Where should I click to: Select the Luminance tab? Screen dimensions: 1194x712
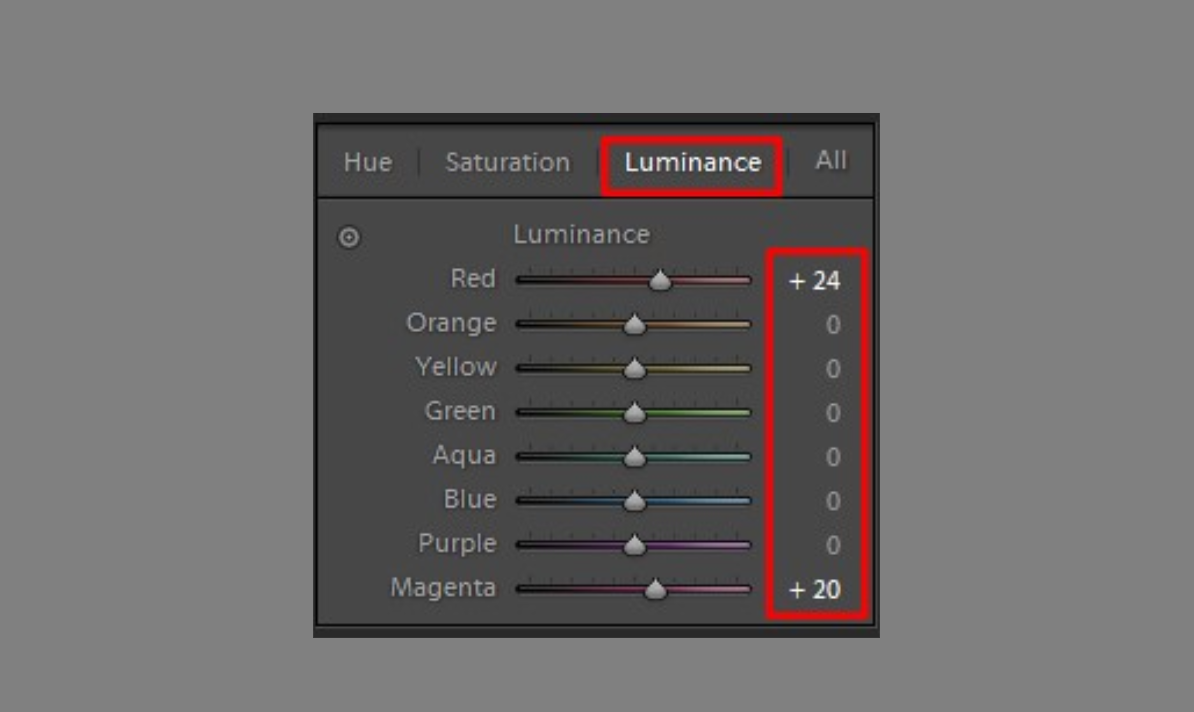click(x=692, y=162)
